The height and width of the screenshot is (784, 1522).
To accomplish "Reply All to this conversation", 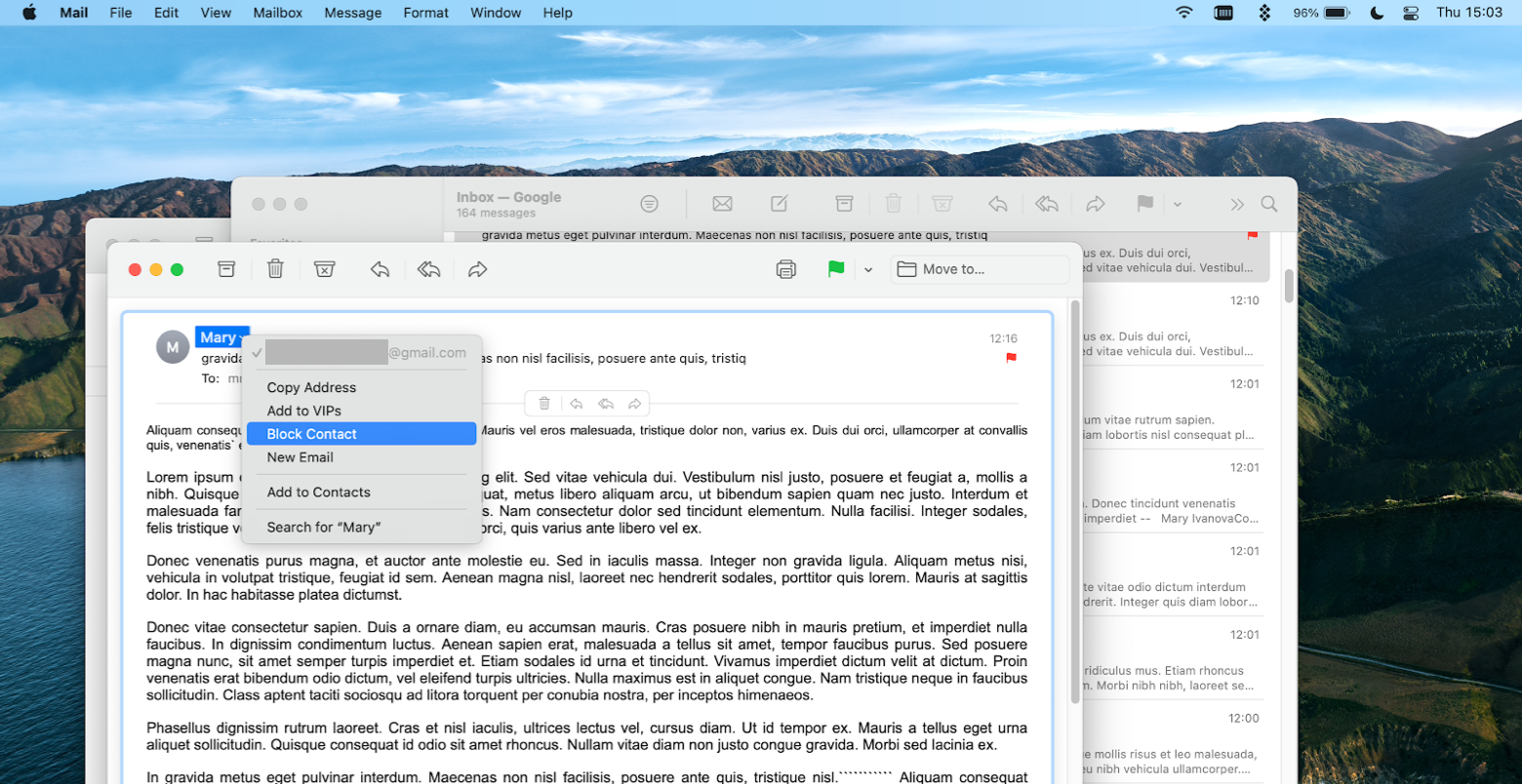I will [x=428, y=269].
